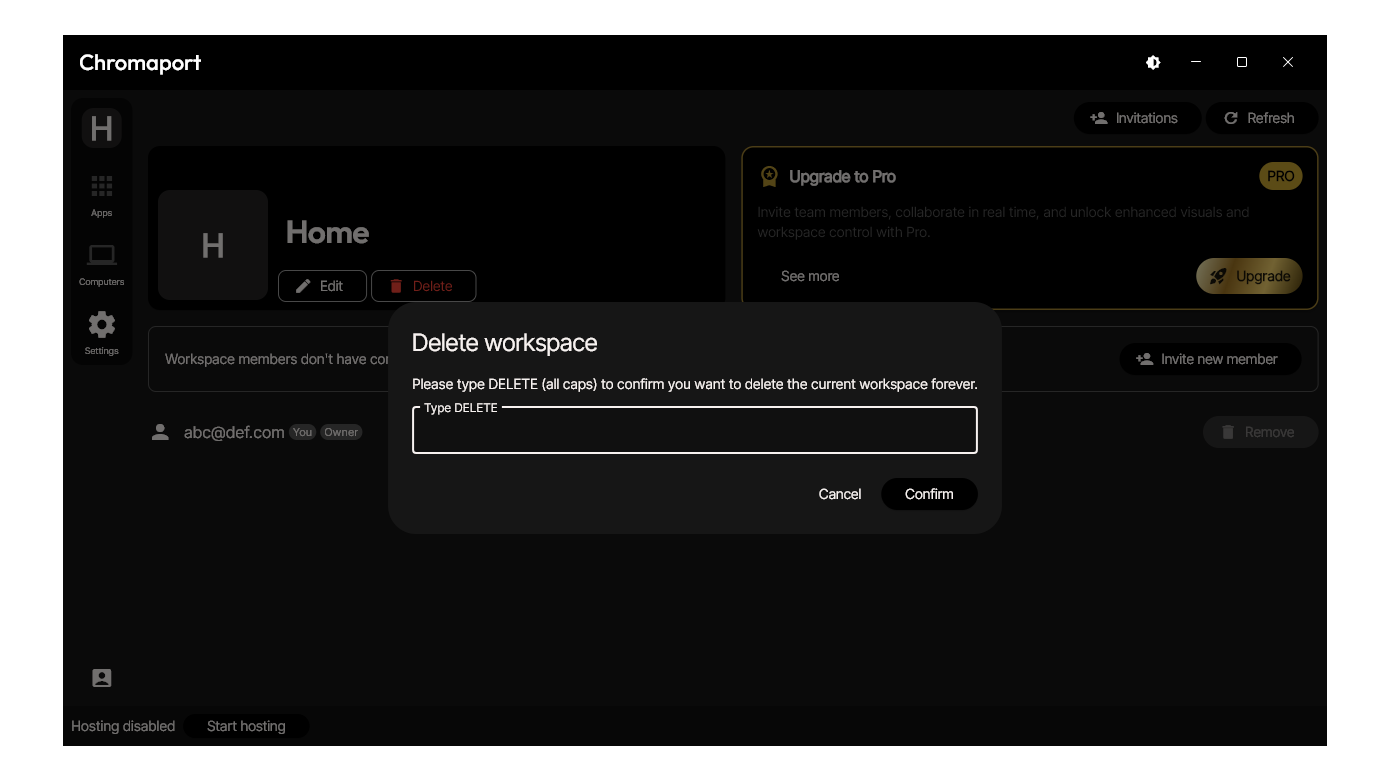
Task: Click the rocket Upgrade button
Action: click(x=1249, y=276)
